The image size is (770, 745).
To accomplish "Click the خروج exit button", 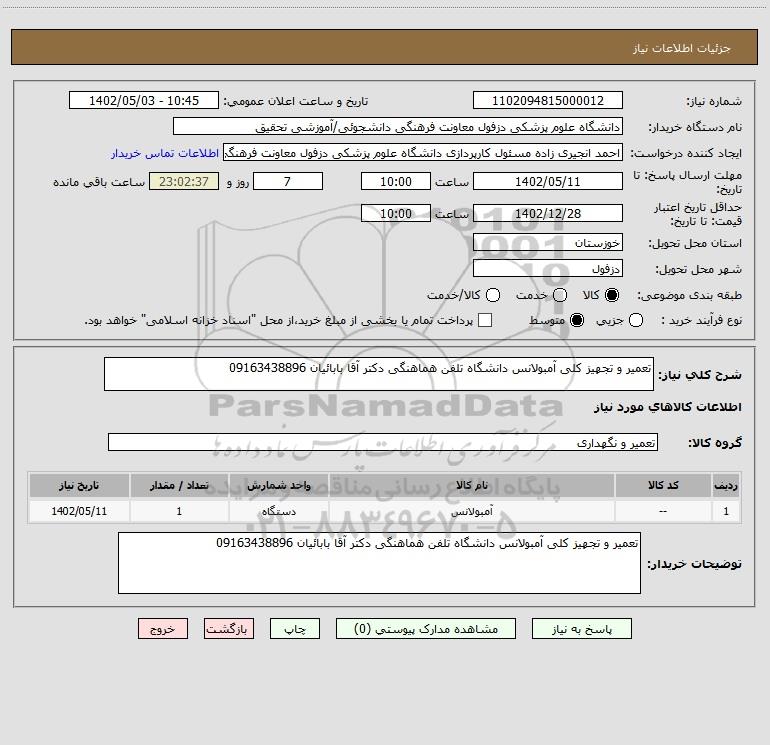I will pos(163,629).
